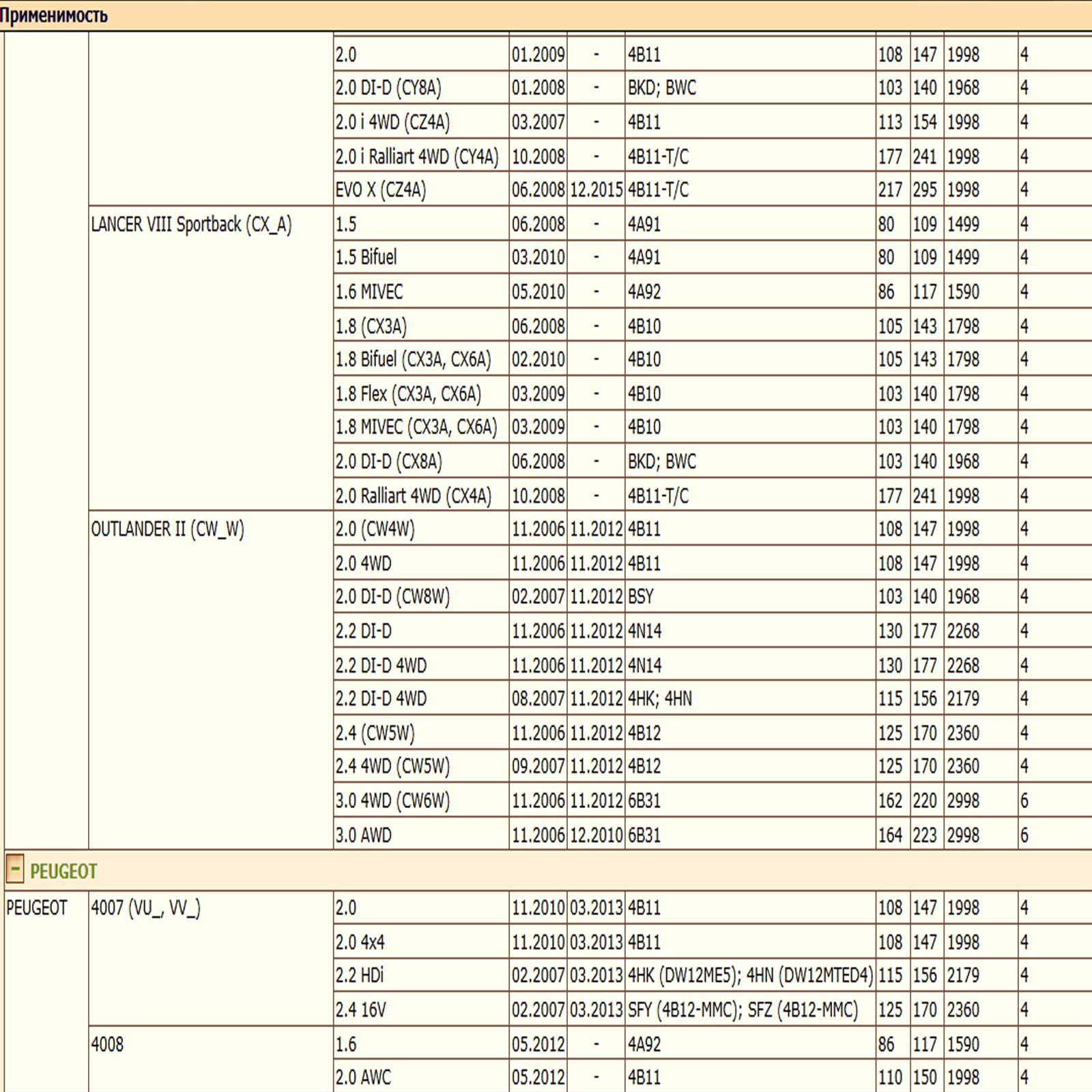Click the BSY engine code cell
The image size is (1092, 1092).
click(641, 597)
